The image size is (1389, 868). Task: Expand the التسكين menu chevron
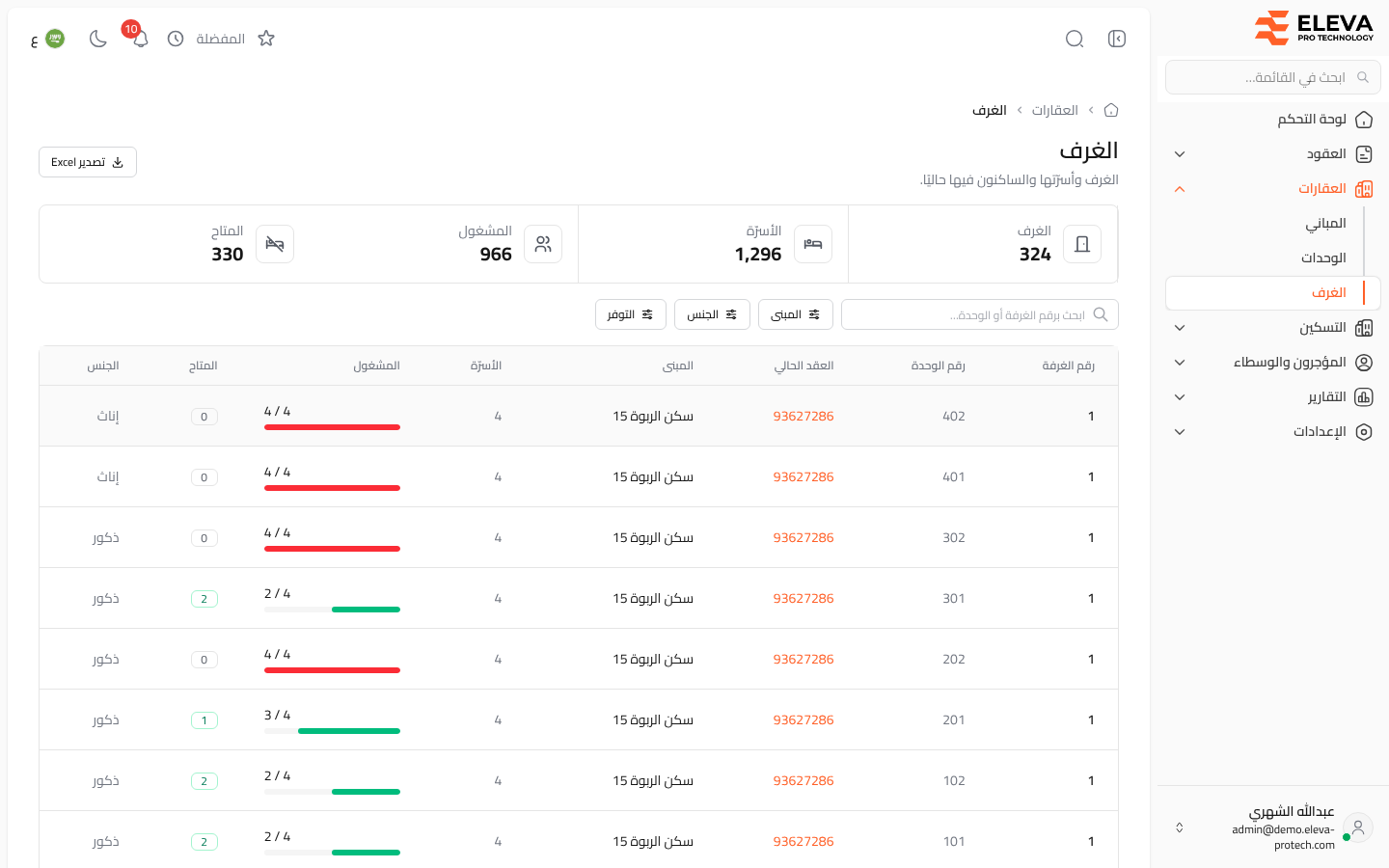(1180, 328)
